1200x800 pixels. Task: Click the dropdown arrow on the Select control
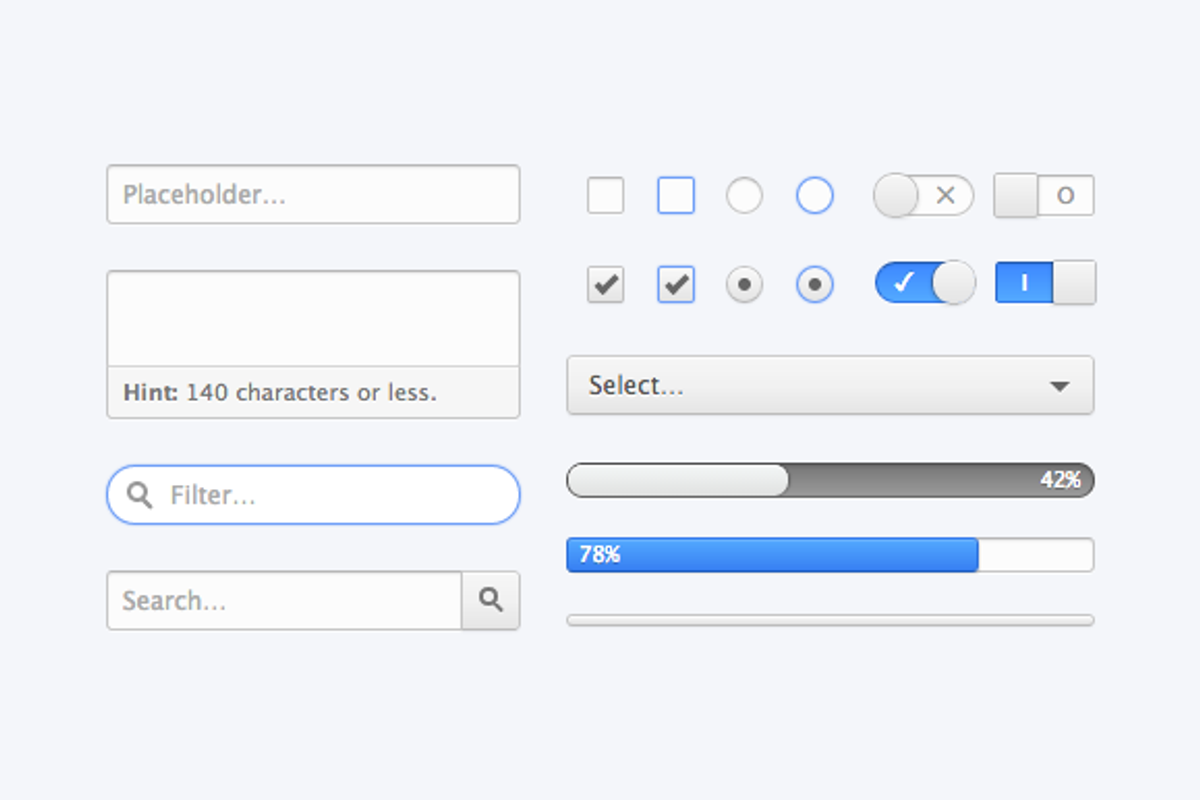[x=1062, y=385]
